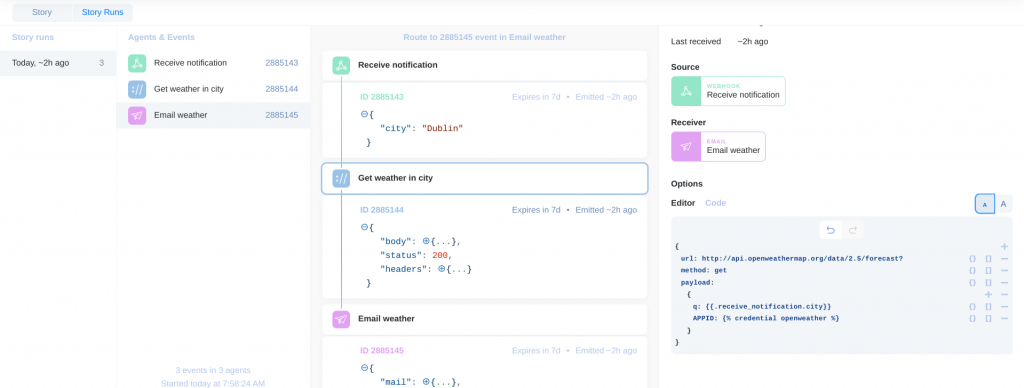The width and height of the screenshot is (1024, 388).
Task: Open the Story Runs tab
Action: [x=103, y=12]
